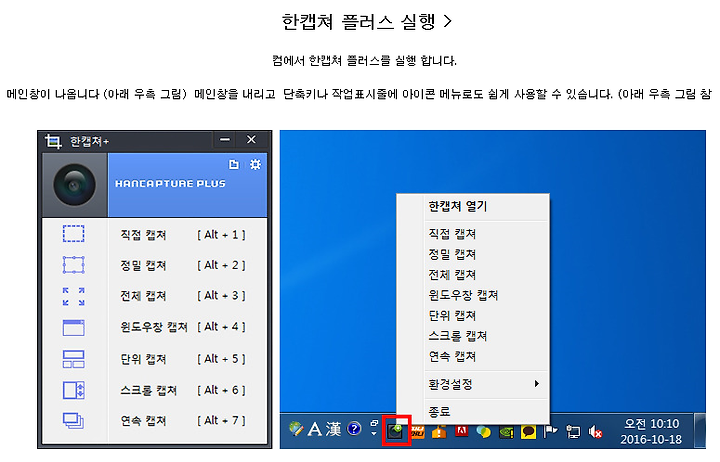Viewport: 720px width, 462px height.
Task: Click the red-orange banner tray icon
Action: tap(417, 431)
